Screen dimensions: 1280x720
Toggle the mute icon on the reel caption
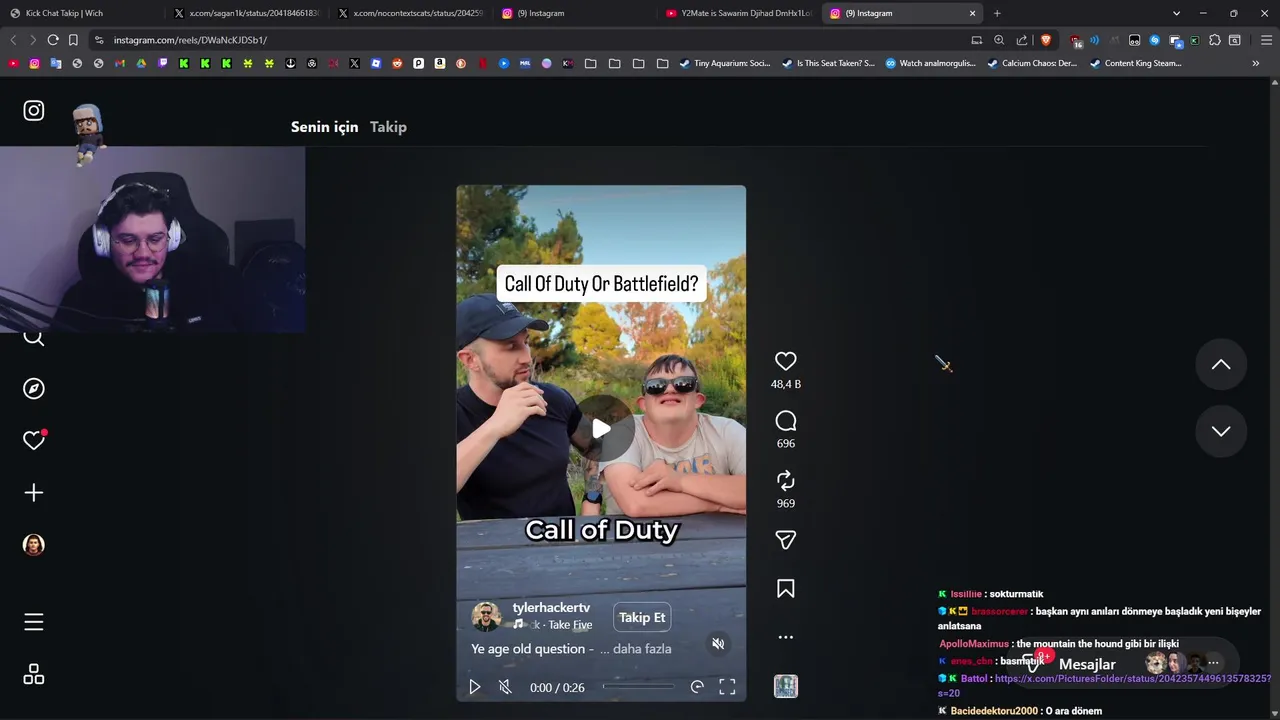[718, 644]
